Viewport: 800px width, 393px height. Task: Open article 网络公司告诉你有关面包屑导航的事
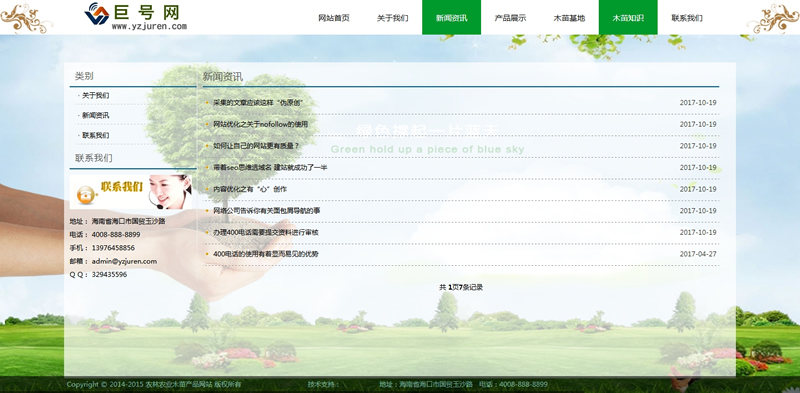267,210
